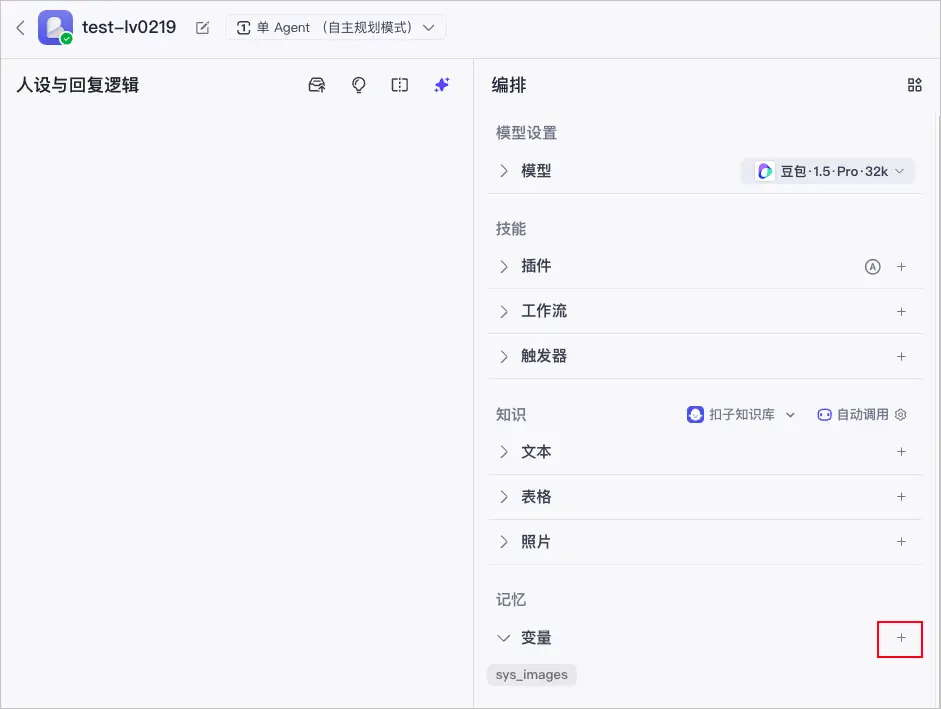Screen dimensions: 941x709
Task: Open the 扣子知识库 source dropdown
Action: pos(741,414)
